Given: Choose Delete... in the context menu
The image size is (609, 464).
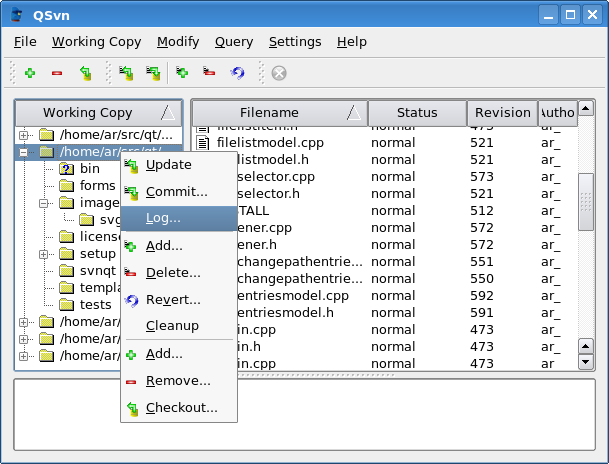Looking at the screenshot, I should [x=179, y=273].
